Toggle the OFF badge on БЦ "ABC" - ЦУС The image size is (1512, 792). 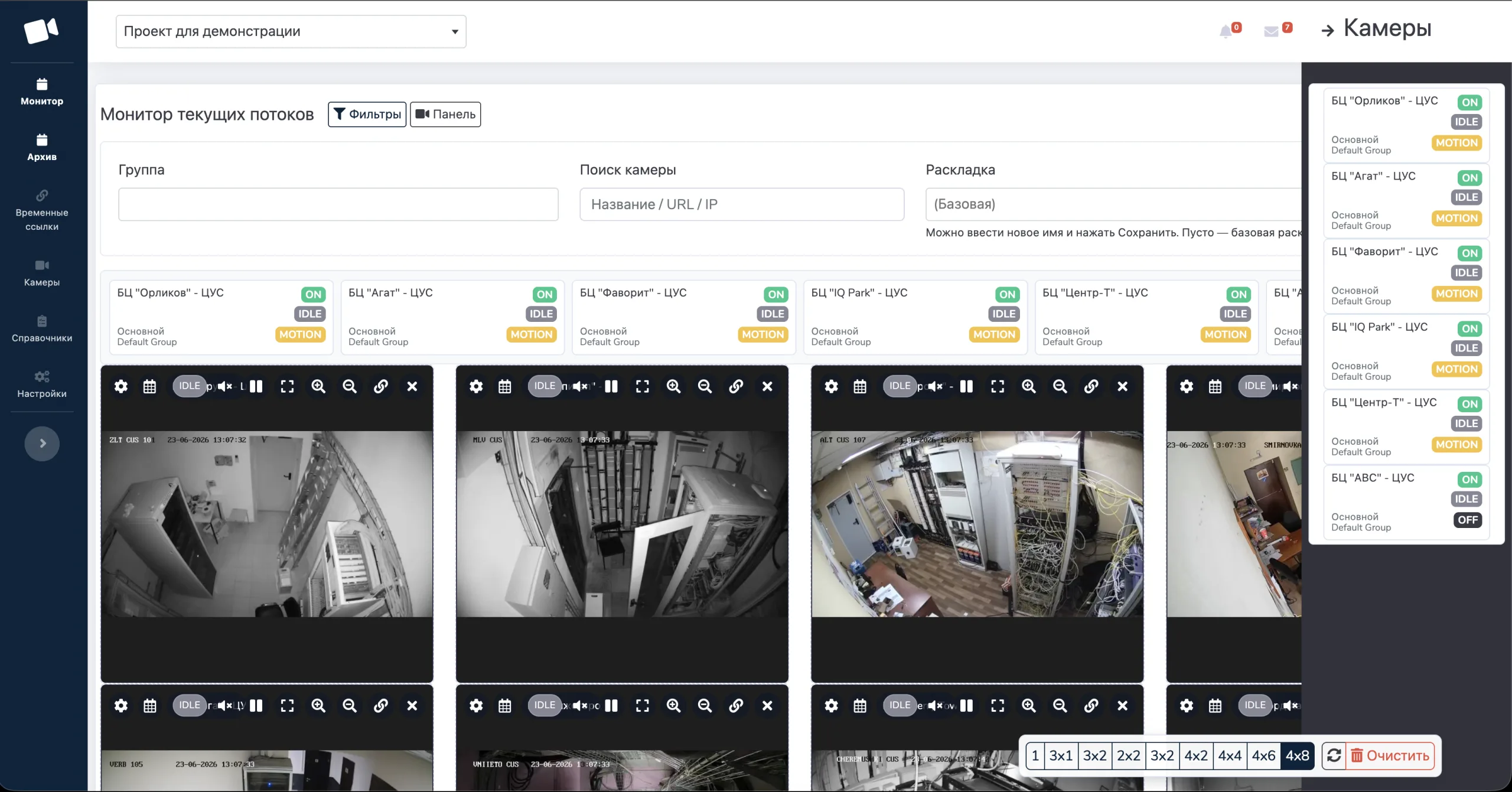point(1467,520)
